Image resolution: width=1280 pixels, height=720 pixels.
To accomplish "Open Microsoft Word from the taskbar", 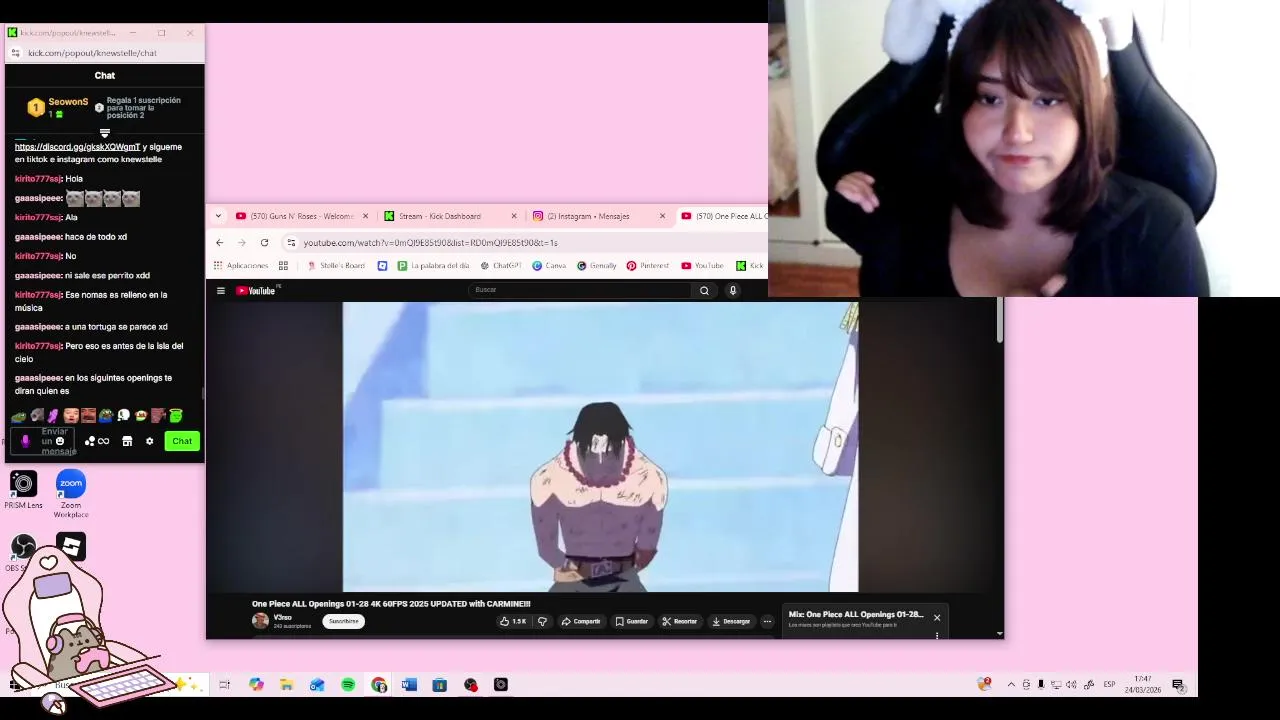I will tap(409, 685).
